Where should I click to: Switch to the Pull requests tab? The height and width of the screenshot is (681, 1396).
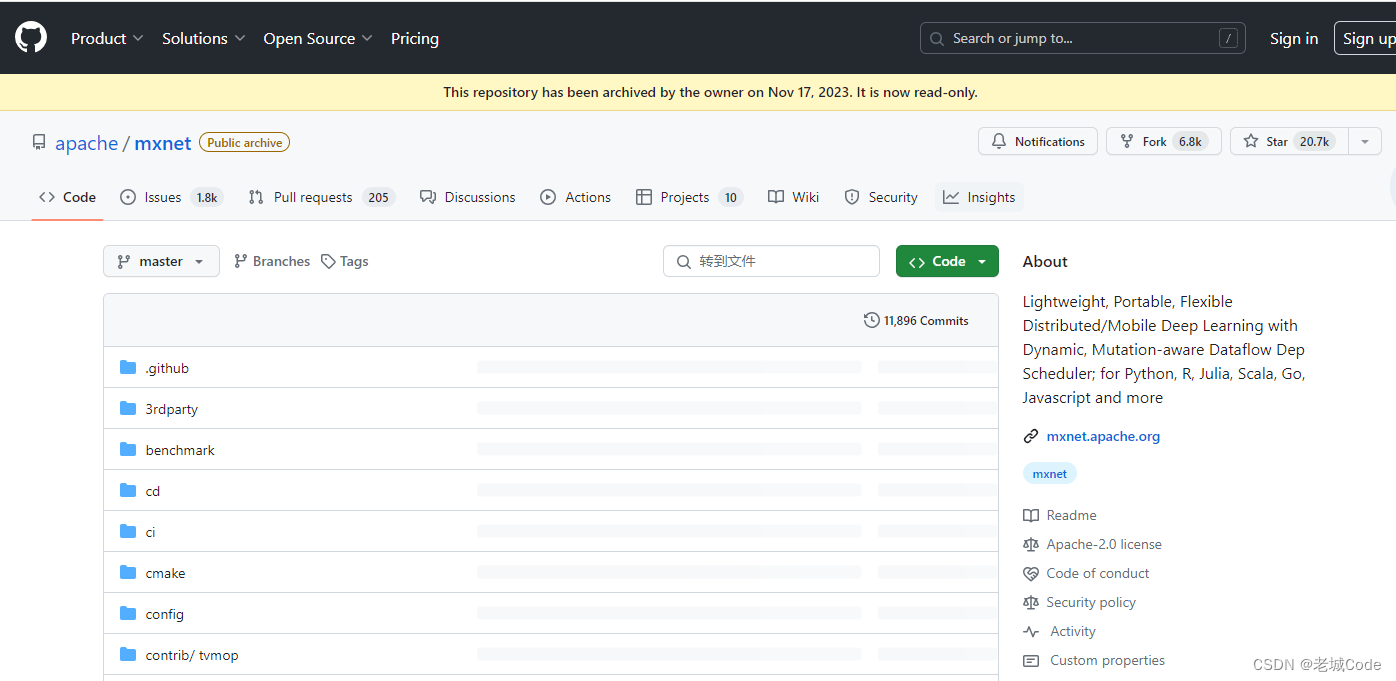coord(321,197)
